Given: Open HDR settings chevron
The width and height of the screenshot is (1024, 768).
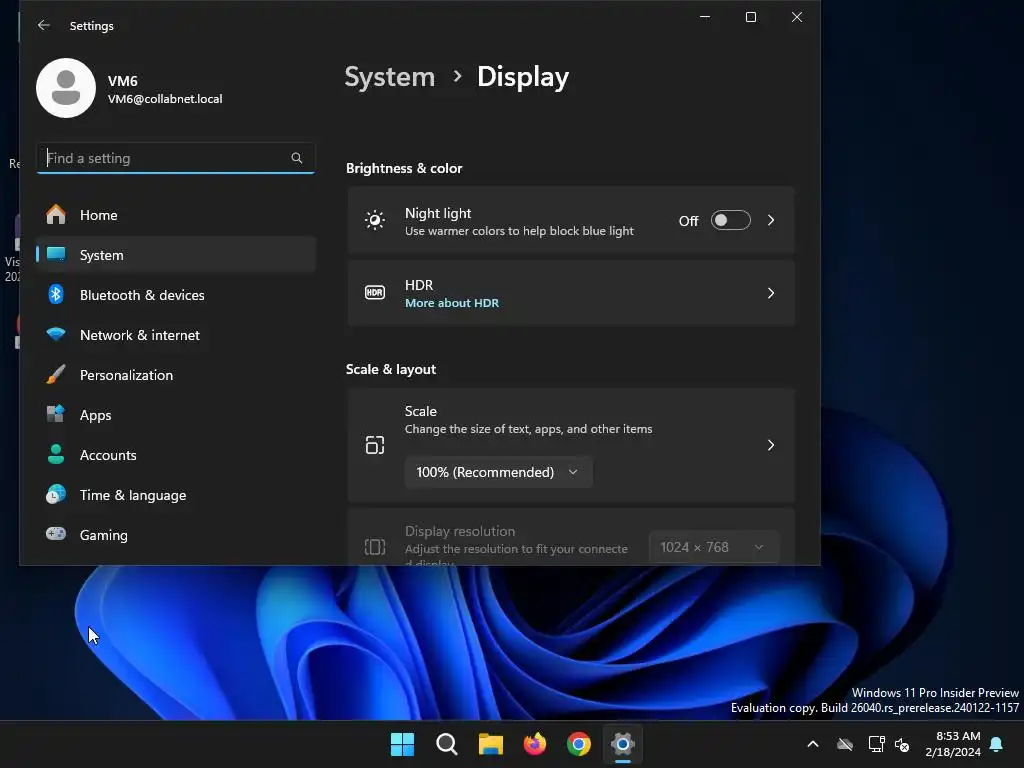Looking at the screenshot, I should click(771, 293).
